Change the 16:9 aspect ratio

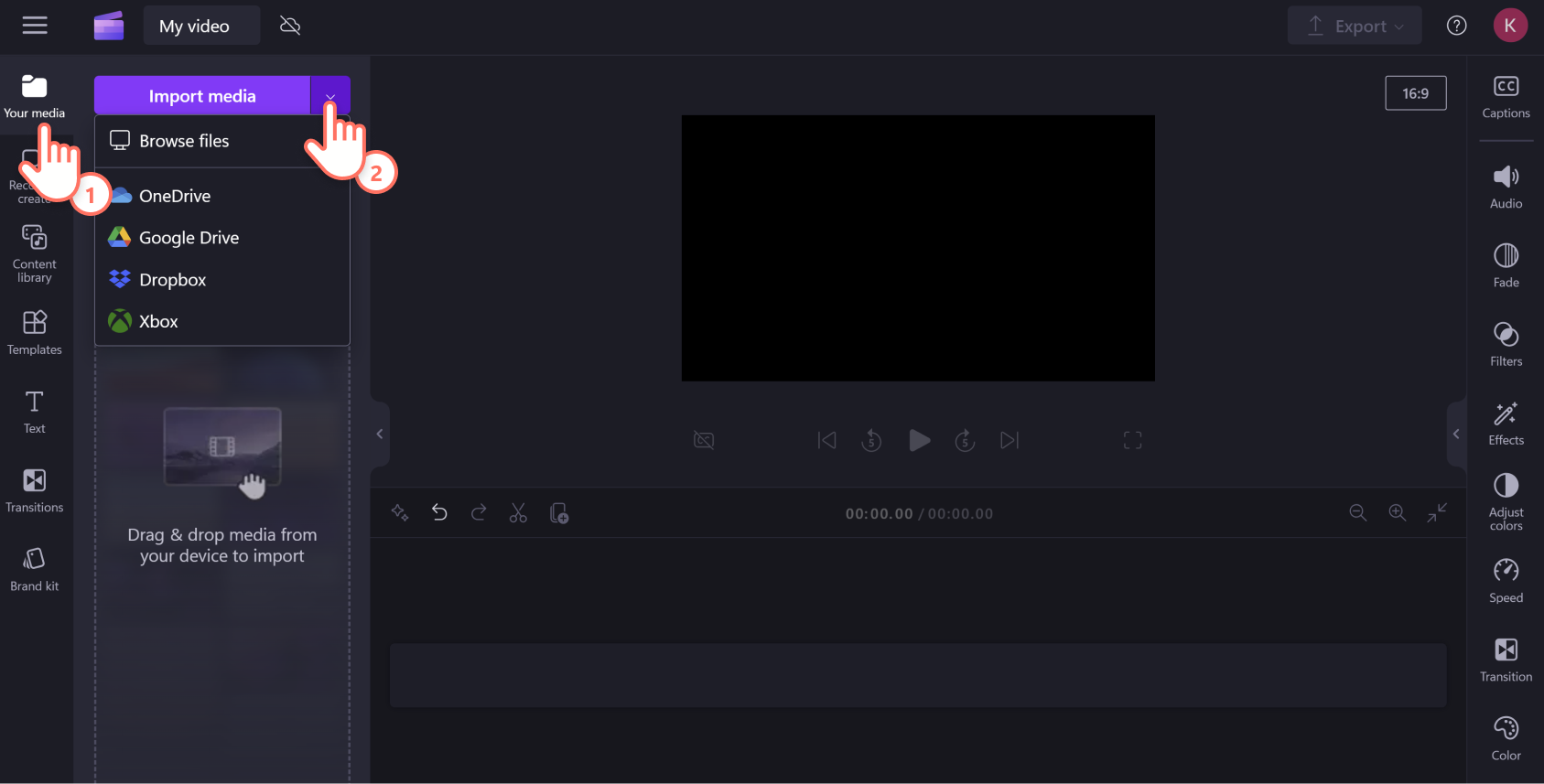click(x=1415, y=93)
